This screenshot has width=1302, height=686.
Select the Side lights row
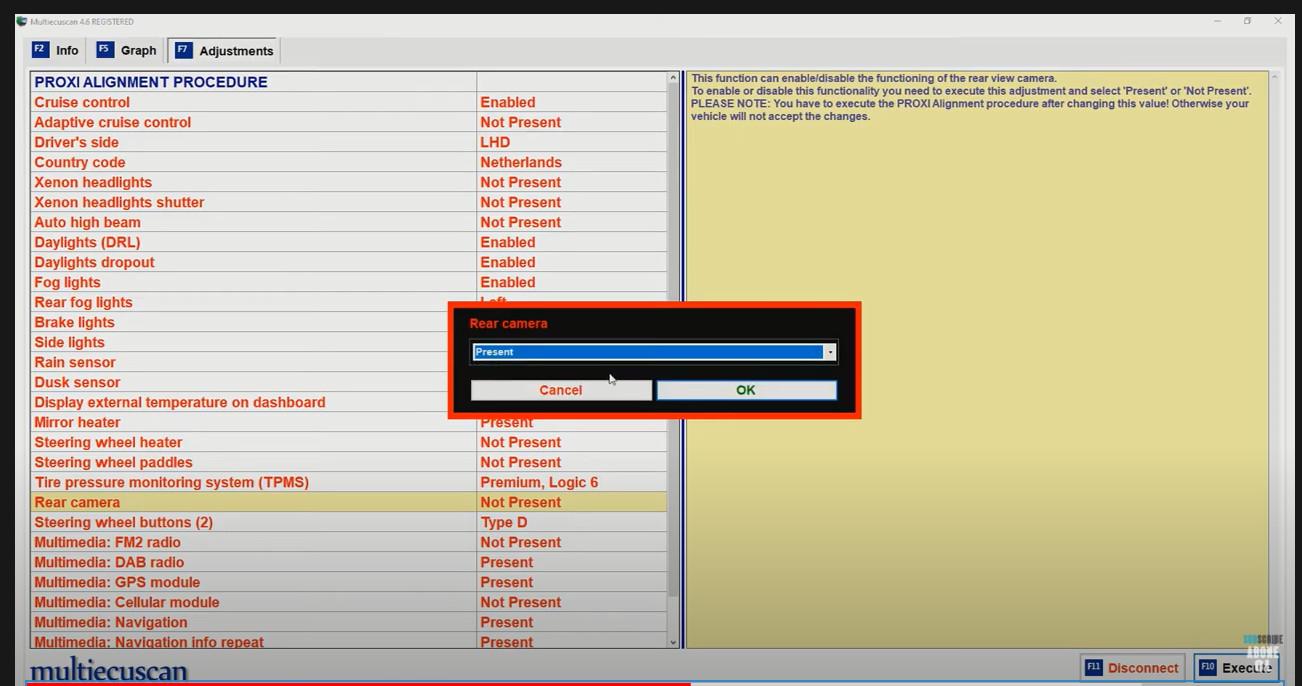click(x=240, y=342)
